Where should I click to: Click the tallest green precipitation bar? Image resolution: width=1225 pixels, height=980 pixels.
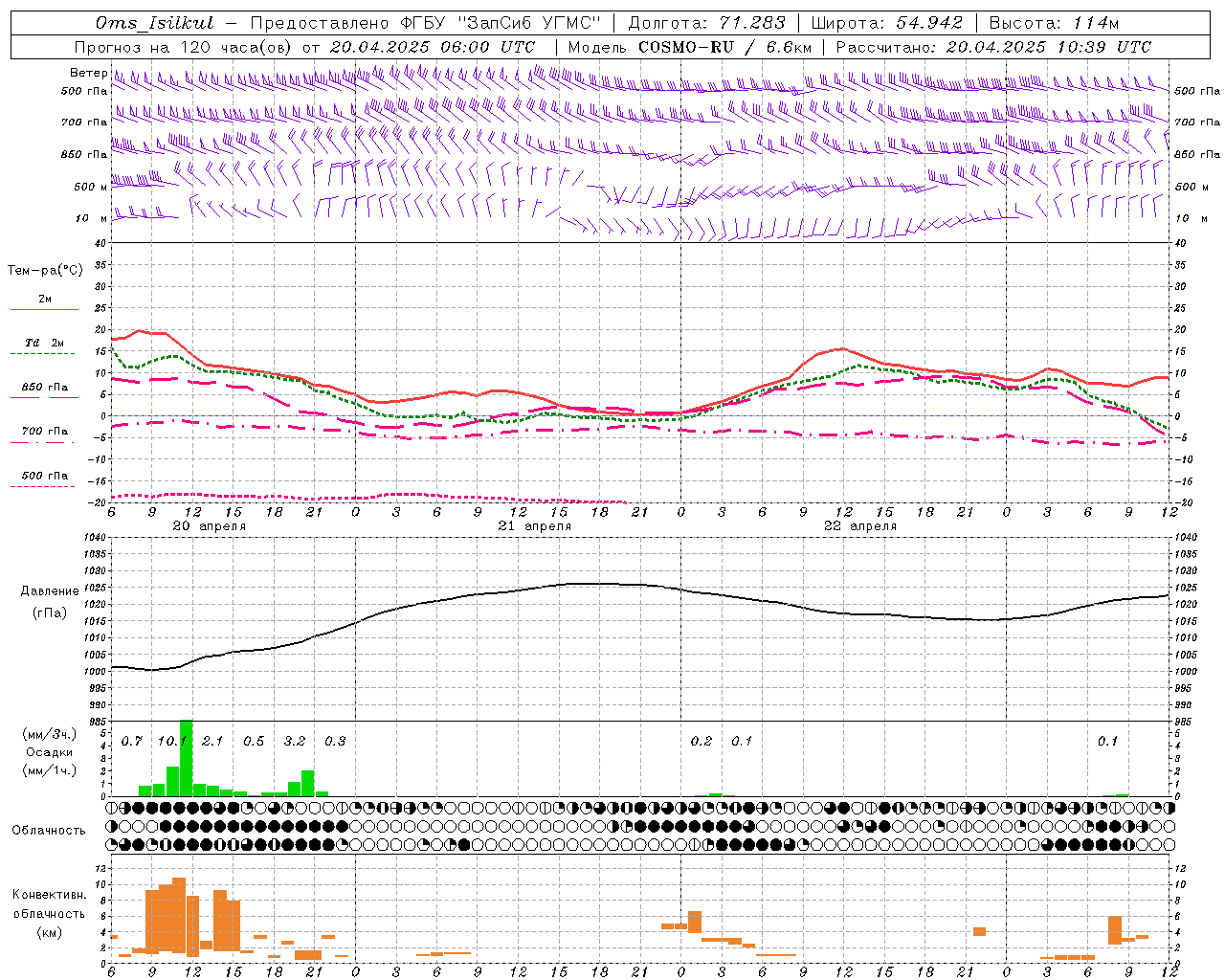[186, 758]
